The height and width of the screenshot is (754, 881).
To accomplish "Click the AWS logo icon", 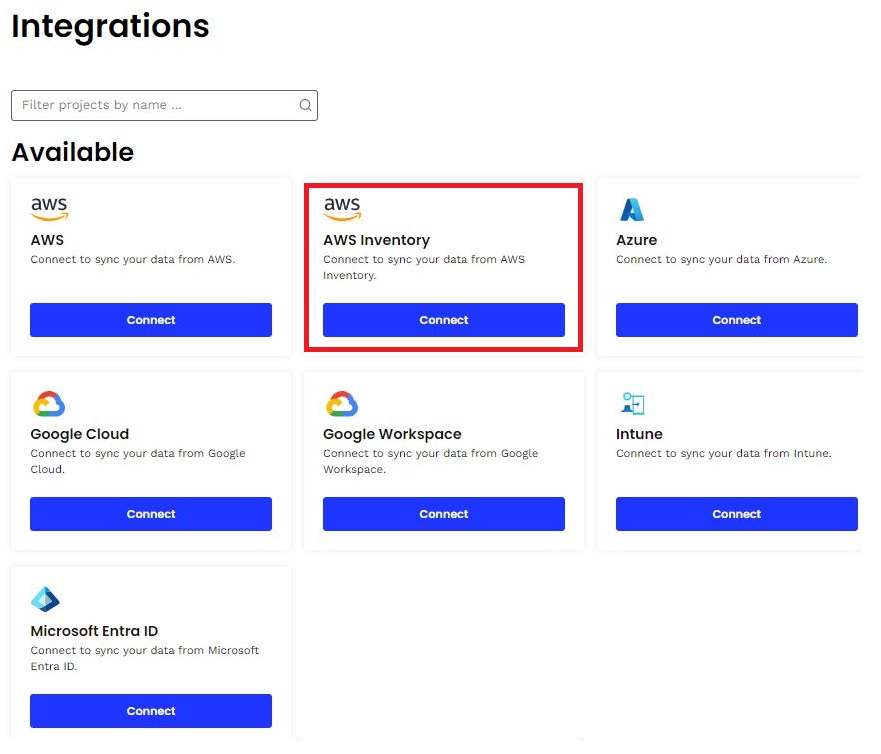I will tap(49, 208).
